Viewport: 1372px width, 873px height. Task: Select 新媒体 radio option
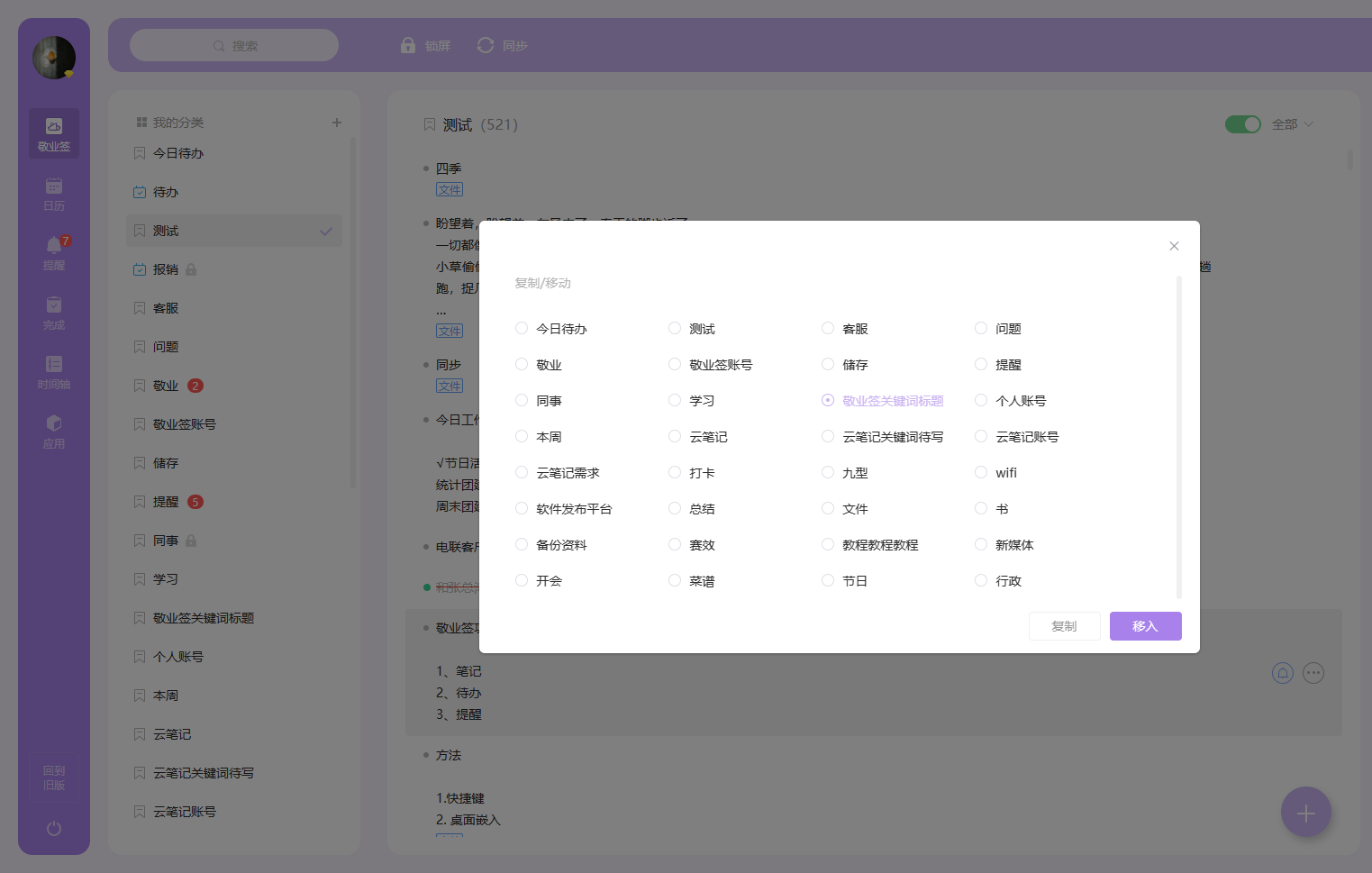(981, 544)
